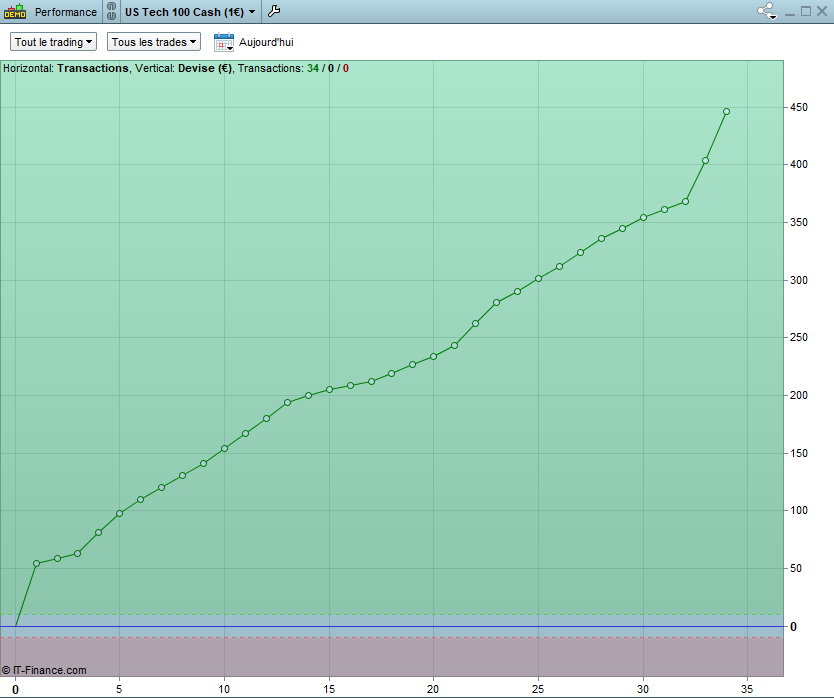Screen dimensions: 834x698
Task: Click the 'Aujourd'hui' date range label
Action: click(x=266, y=42)
